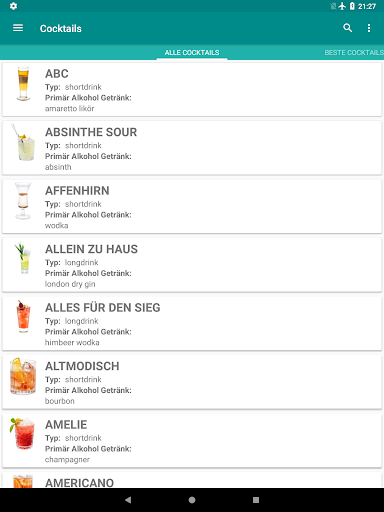
Task: Switch to the Alle Cocktails tab
Action: (x=192, y=52)
